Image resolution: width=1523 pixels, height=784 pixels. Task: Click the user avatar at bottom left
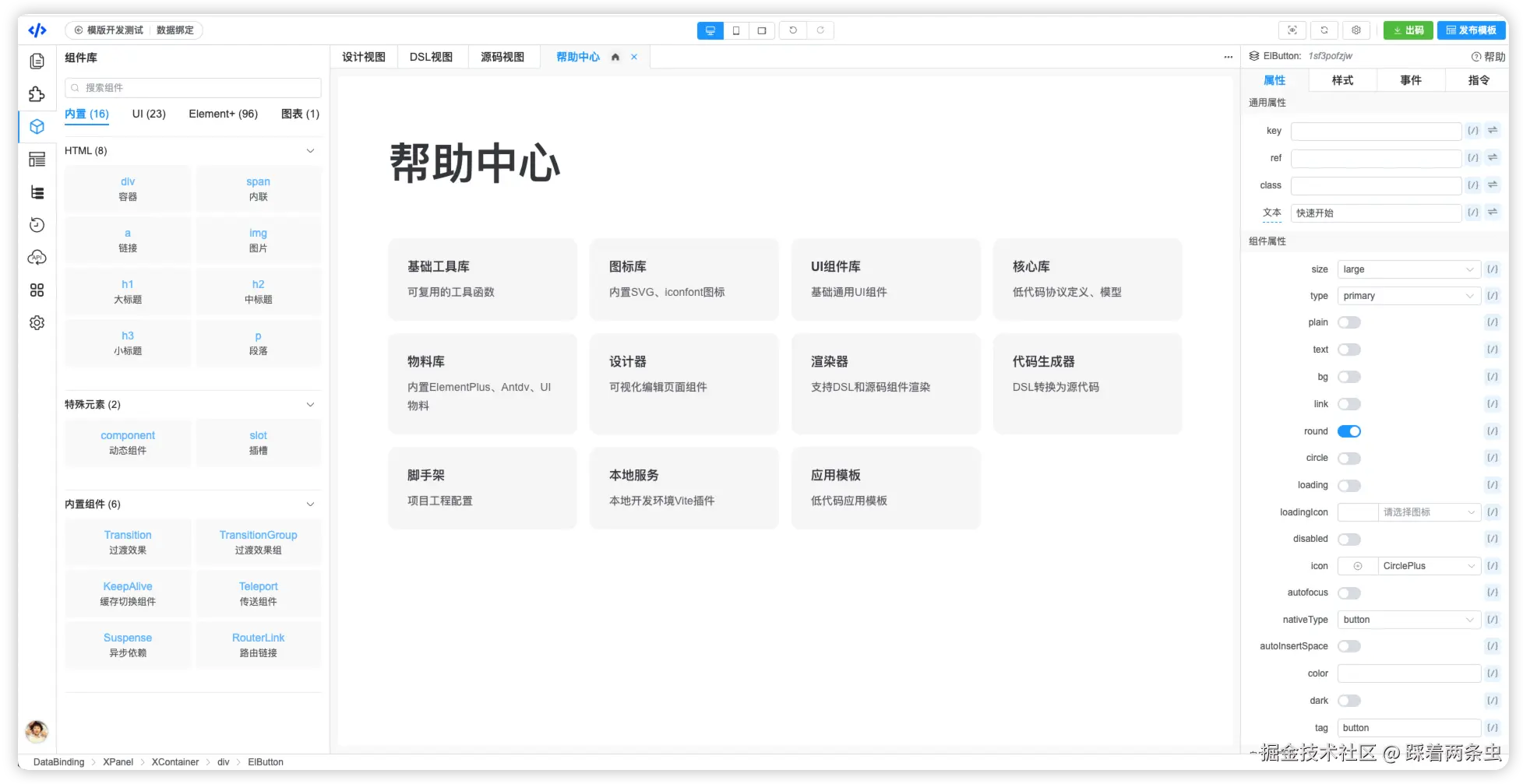(37, 731)
